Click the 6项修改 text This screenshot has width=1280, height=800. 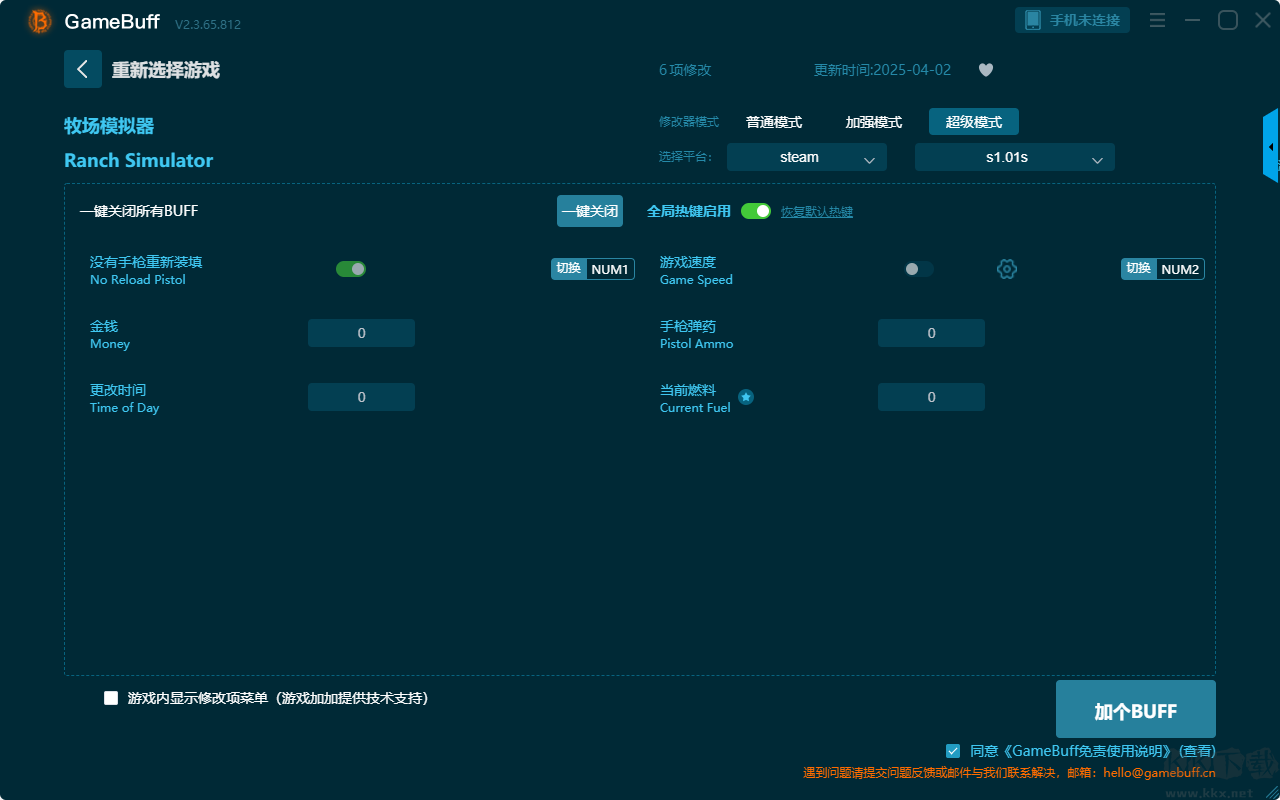(x=685, y=70)
